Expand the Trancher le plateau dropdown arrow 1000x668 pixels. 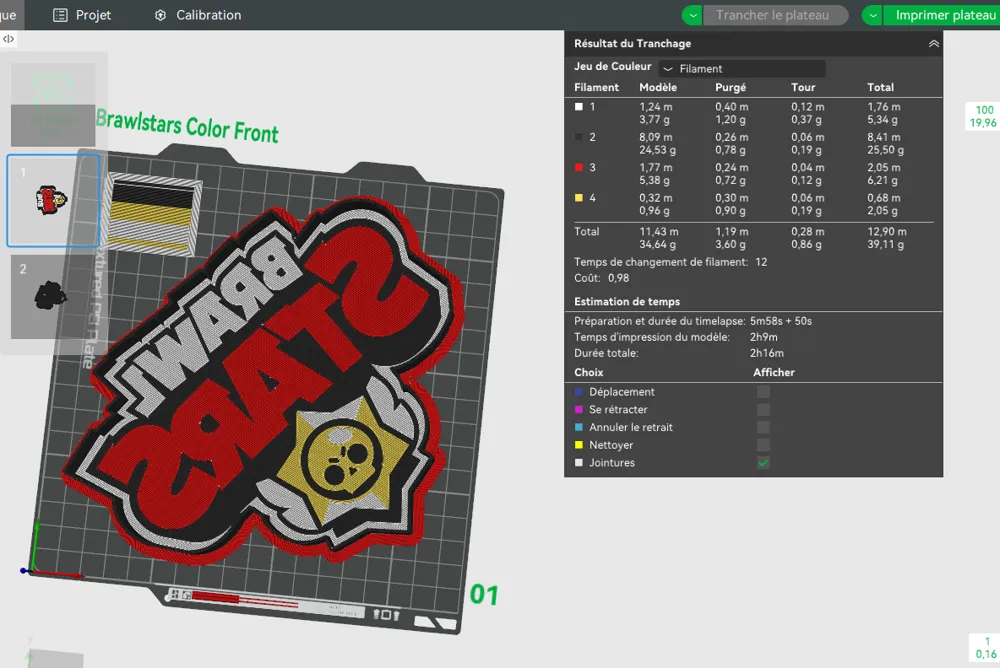pyautogui.click(x=692, y=15)
